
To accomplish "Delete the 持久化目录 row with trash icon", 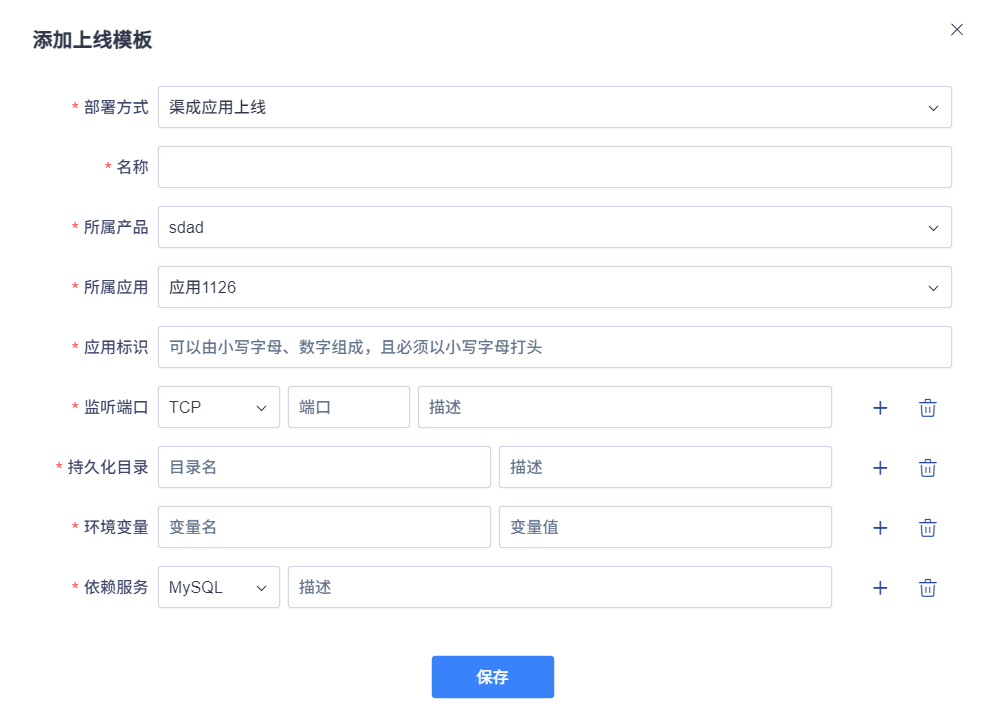I will coord(928,468).
